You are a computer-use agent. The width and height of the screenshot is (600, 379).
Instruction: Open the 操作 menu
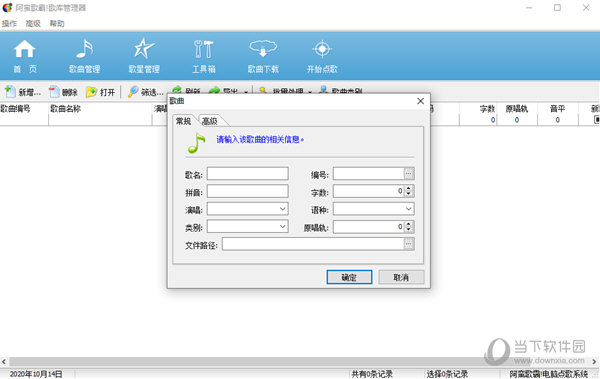tap(9, 23)
